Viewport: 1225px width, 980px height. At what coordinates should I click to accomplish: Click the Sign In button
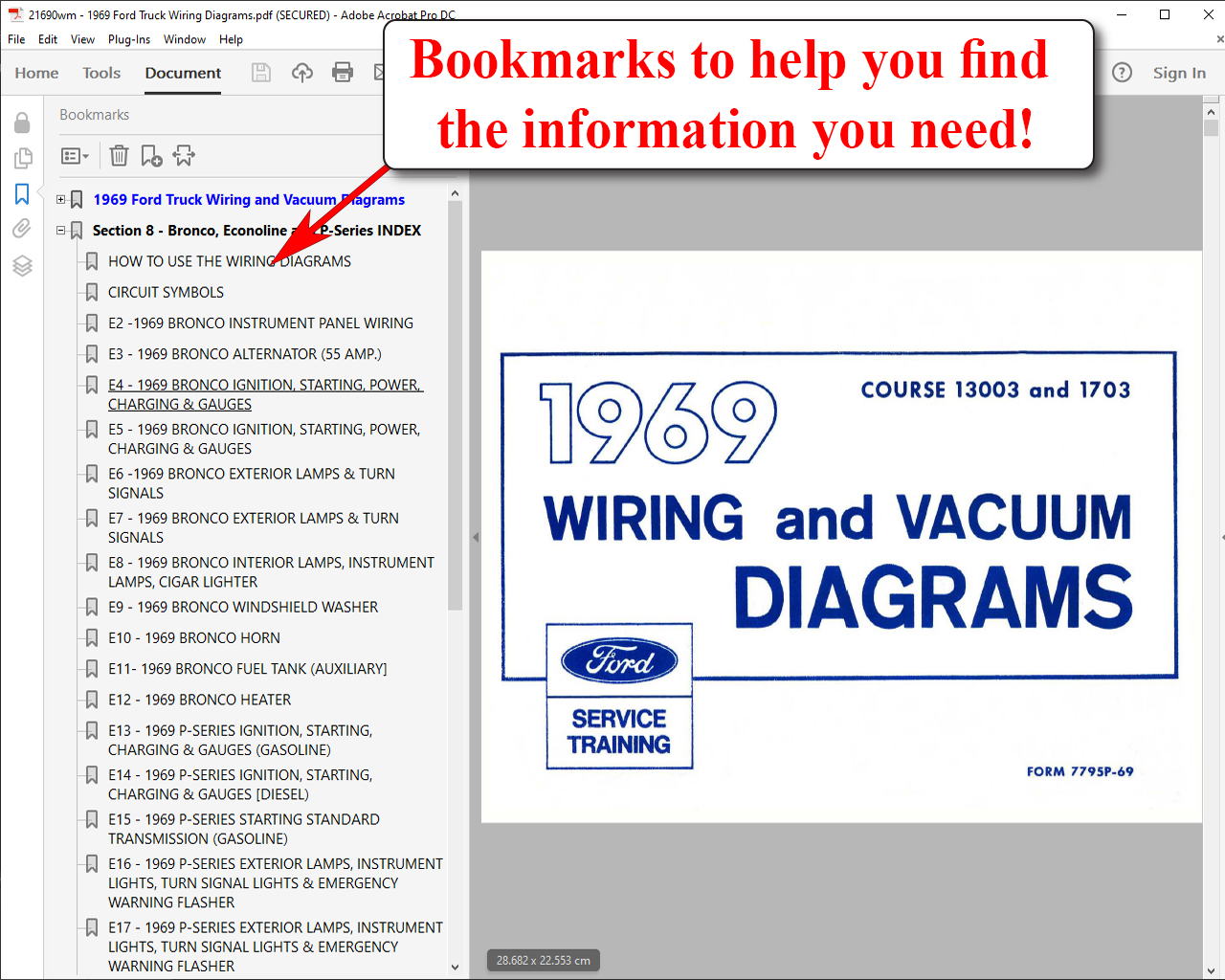pyautogui.click(x=1179, y=73)
